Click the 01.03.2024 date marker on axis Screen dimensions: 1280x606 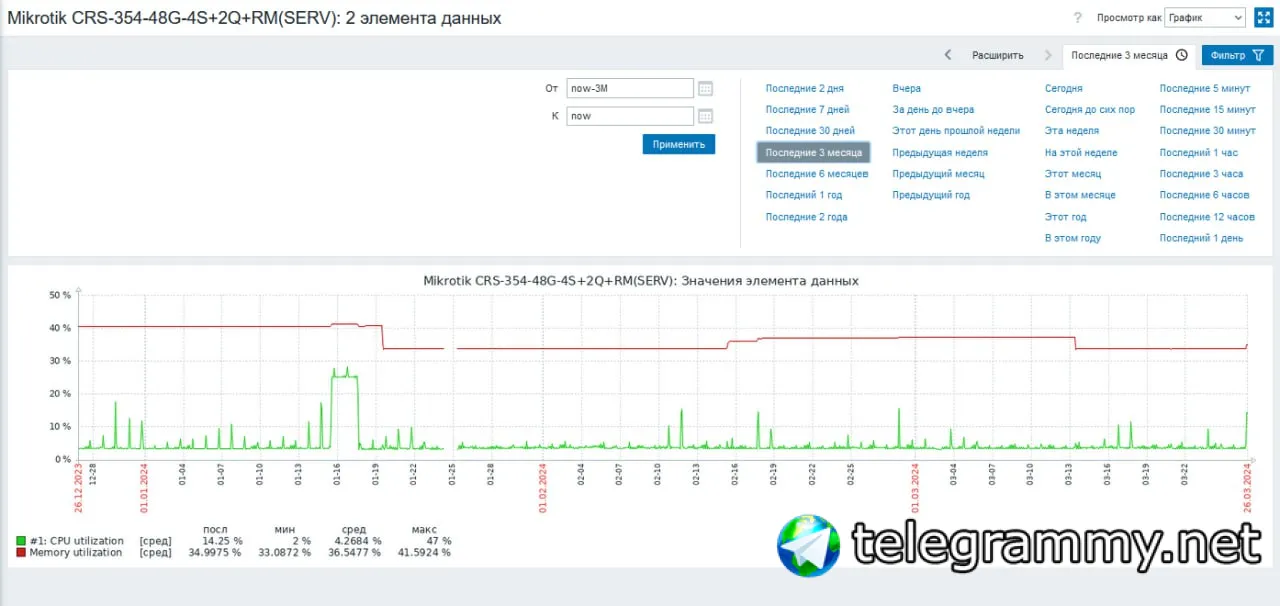pyautogui.click(x=914, y=487)
